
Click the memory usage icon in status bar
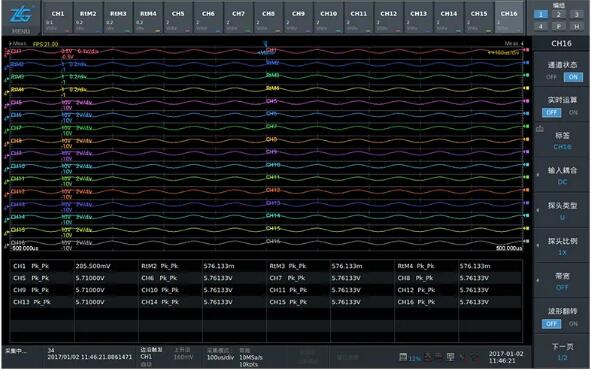pyautogui.click(x=403, y=356)
